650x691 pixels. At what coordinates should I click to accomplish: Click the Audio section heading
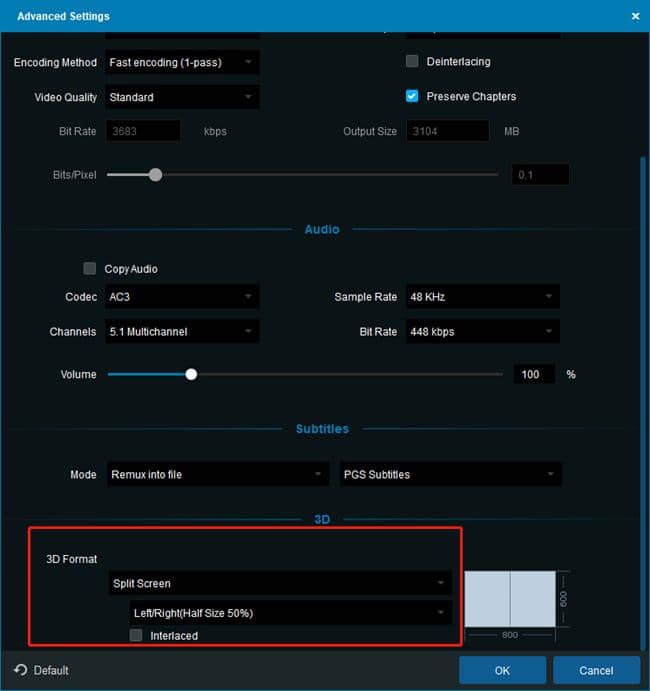point(322,229)
